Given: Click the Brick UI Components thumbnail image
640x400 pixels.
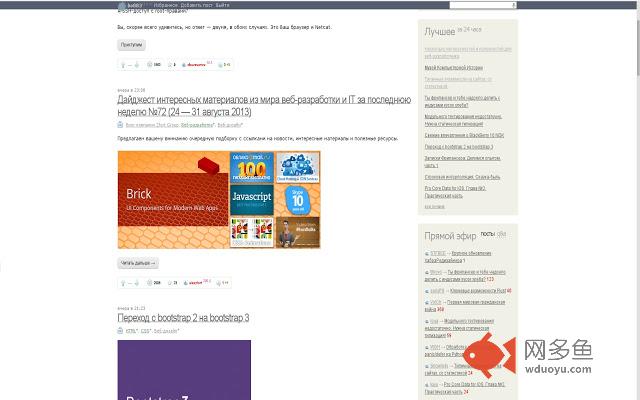Looking at the screenshot, I should coord(173,200).
